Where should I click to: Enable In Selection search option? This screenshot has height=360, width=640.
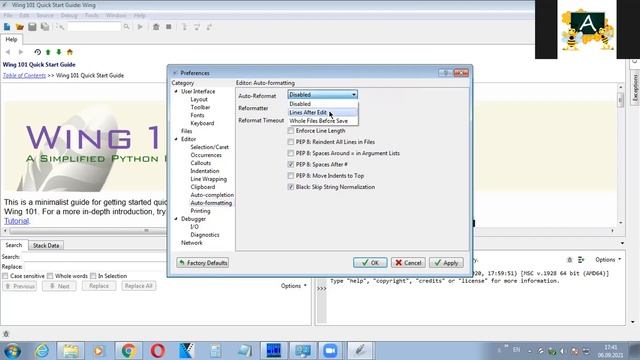click(x=93, y=276)
